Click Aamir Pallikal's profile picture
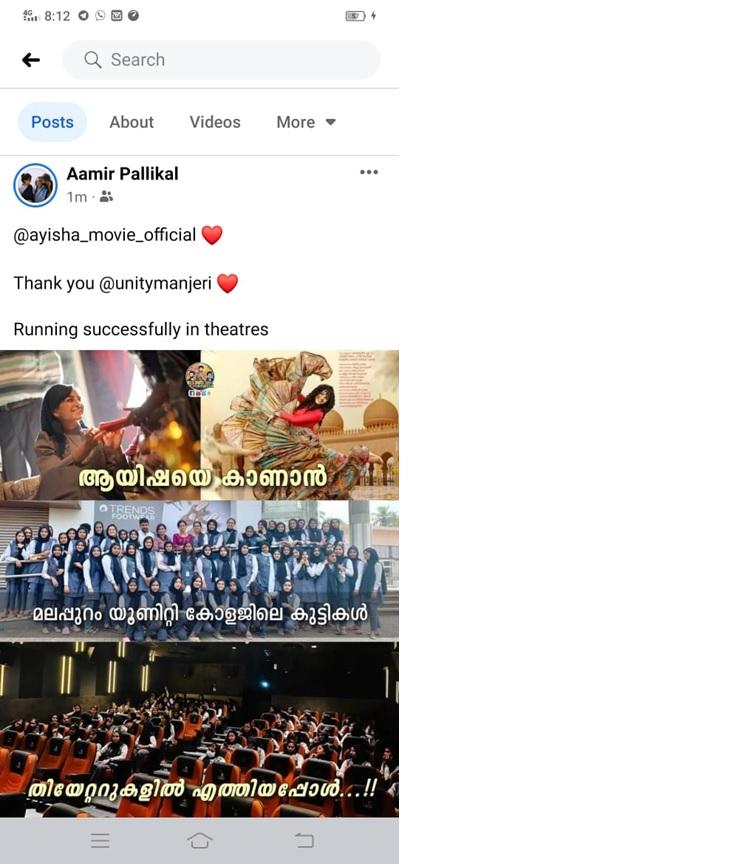This screenshot has height=864, width=753. pyautogui.click(x=35, y=185)
